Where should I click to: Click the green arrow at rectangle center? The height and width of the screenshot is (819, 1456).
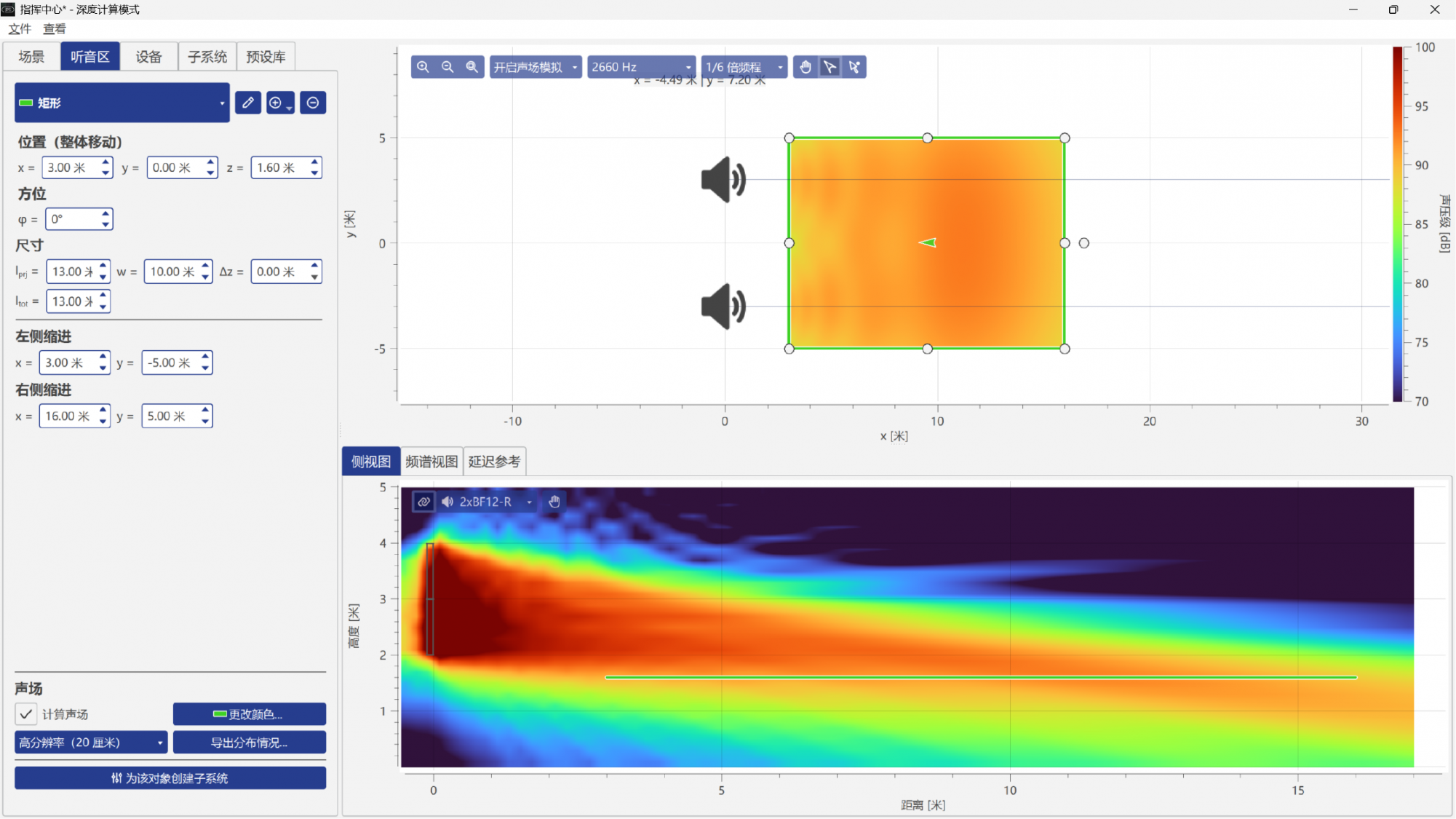point(927,242)
